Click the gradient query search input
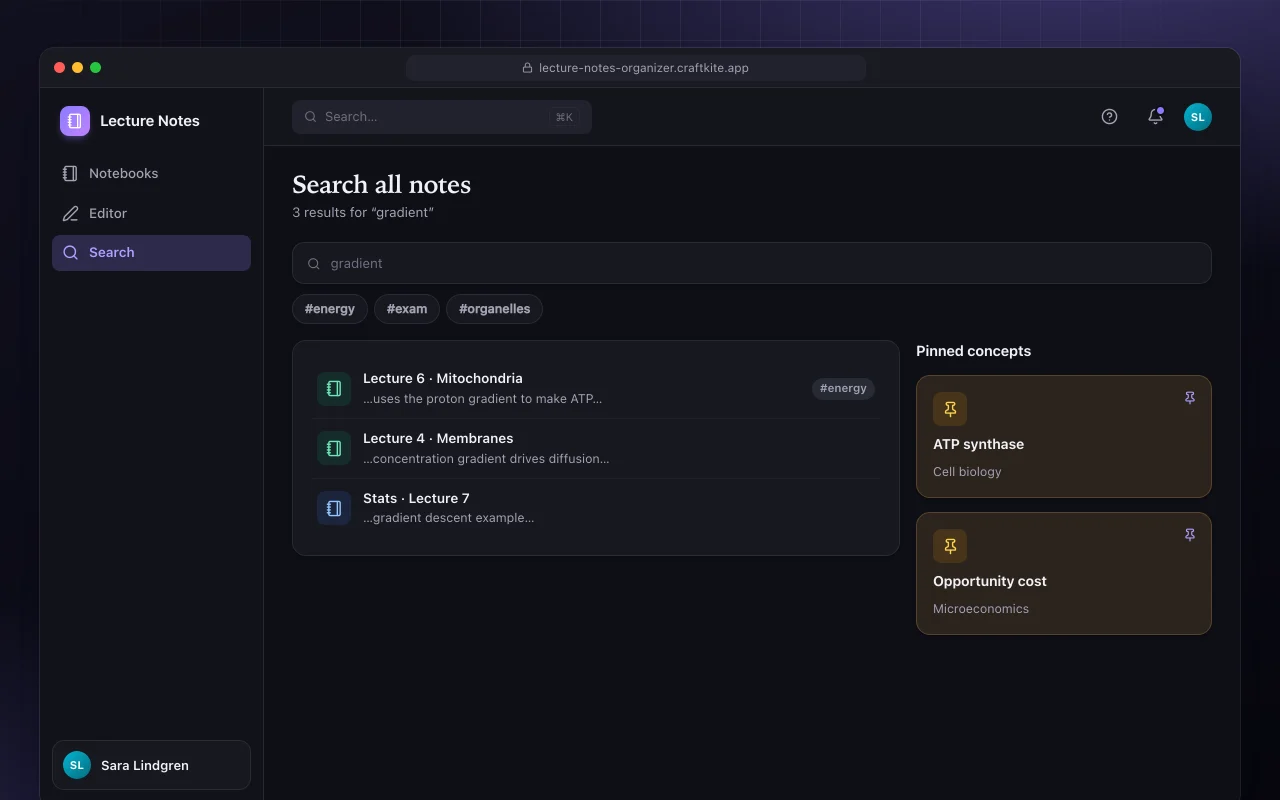The height and width of the screenshot is (800, 1280). point(752,263)
